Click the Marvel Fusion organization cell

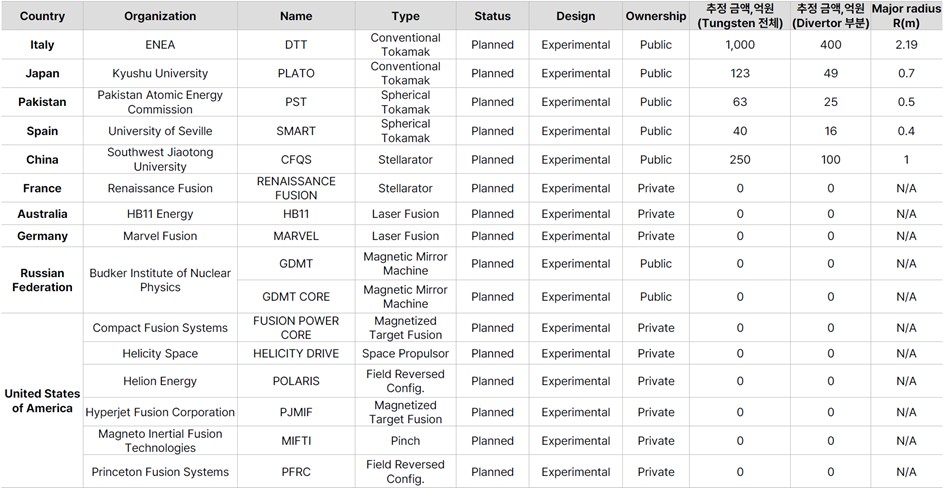click(160, 236)
